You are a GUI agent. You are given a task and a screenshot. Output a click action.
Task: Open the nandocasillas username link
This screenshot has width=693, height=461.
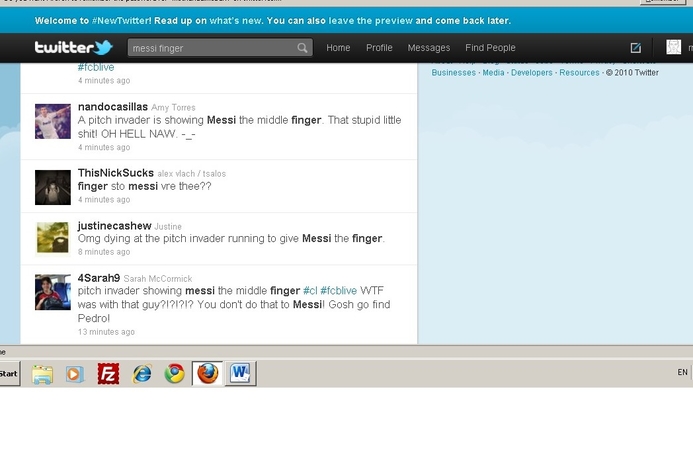[x=113, y=107]
